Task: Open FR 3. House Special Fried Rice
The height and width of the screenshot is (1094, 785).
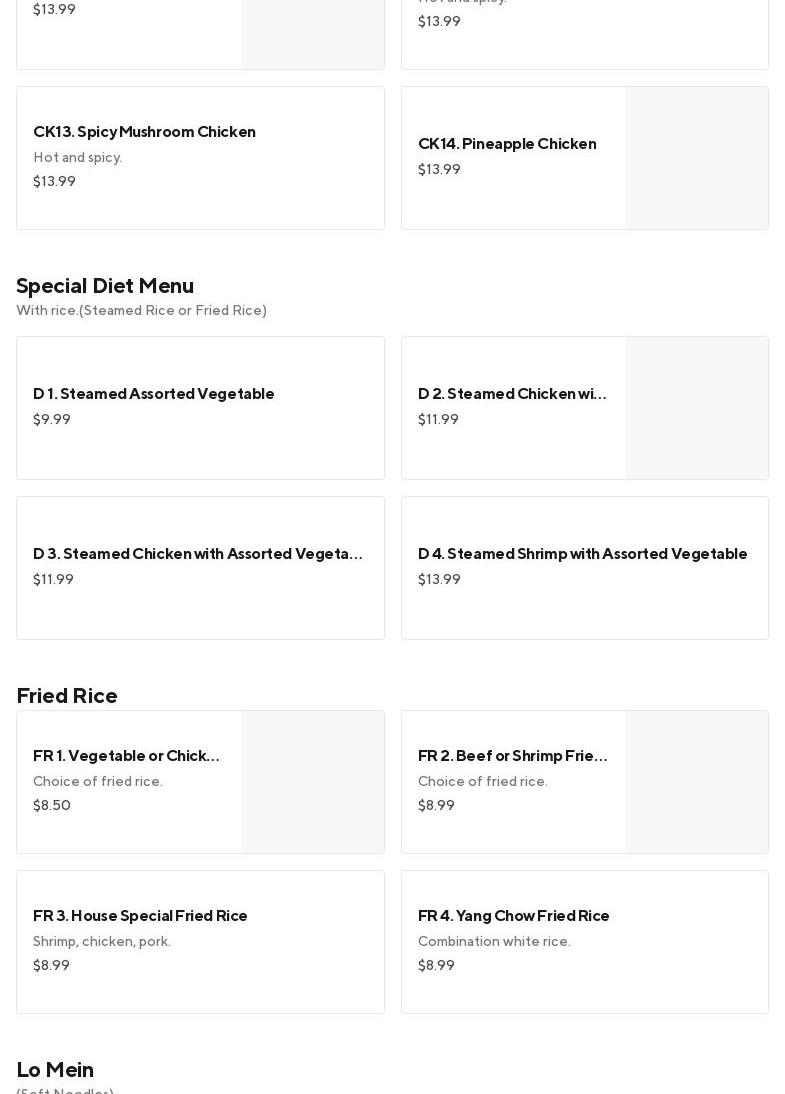Action: [x=140, y=916]
